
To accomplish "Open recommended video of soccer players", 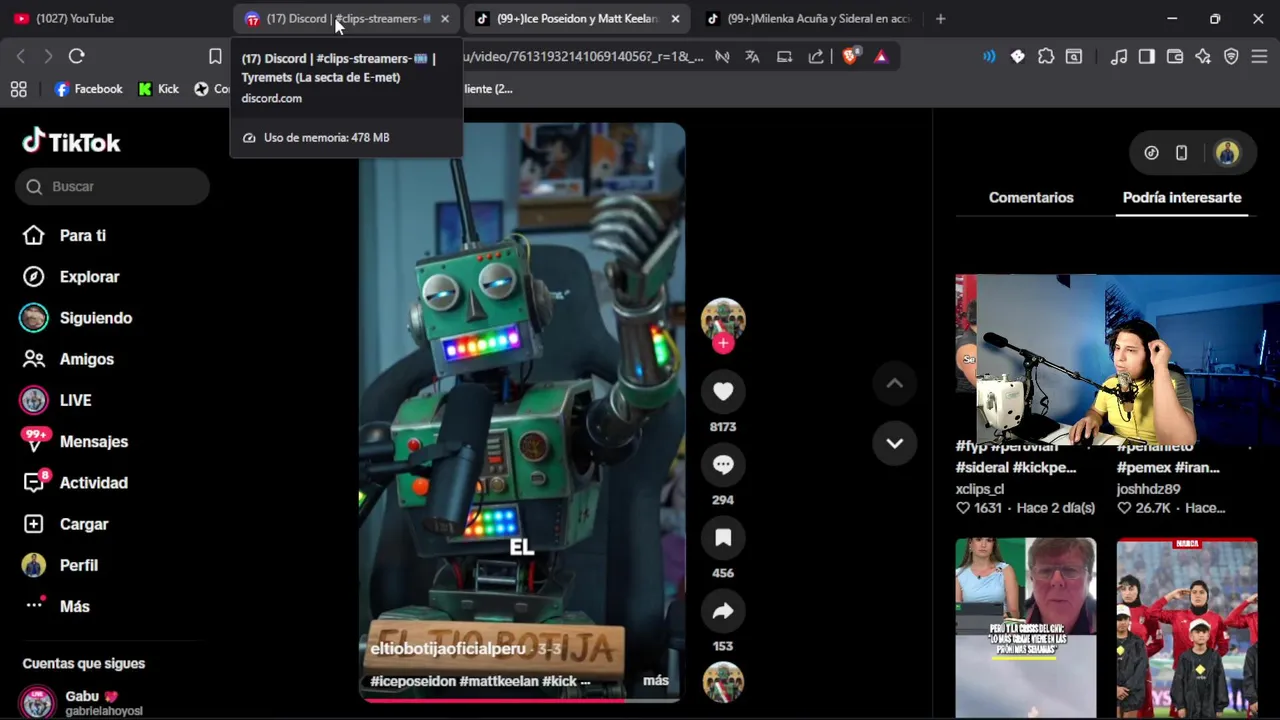I will pos(1187,628).
